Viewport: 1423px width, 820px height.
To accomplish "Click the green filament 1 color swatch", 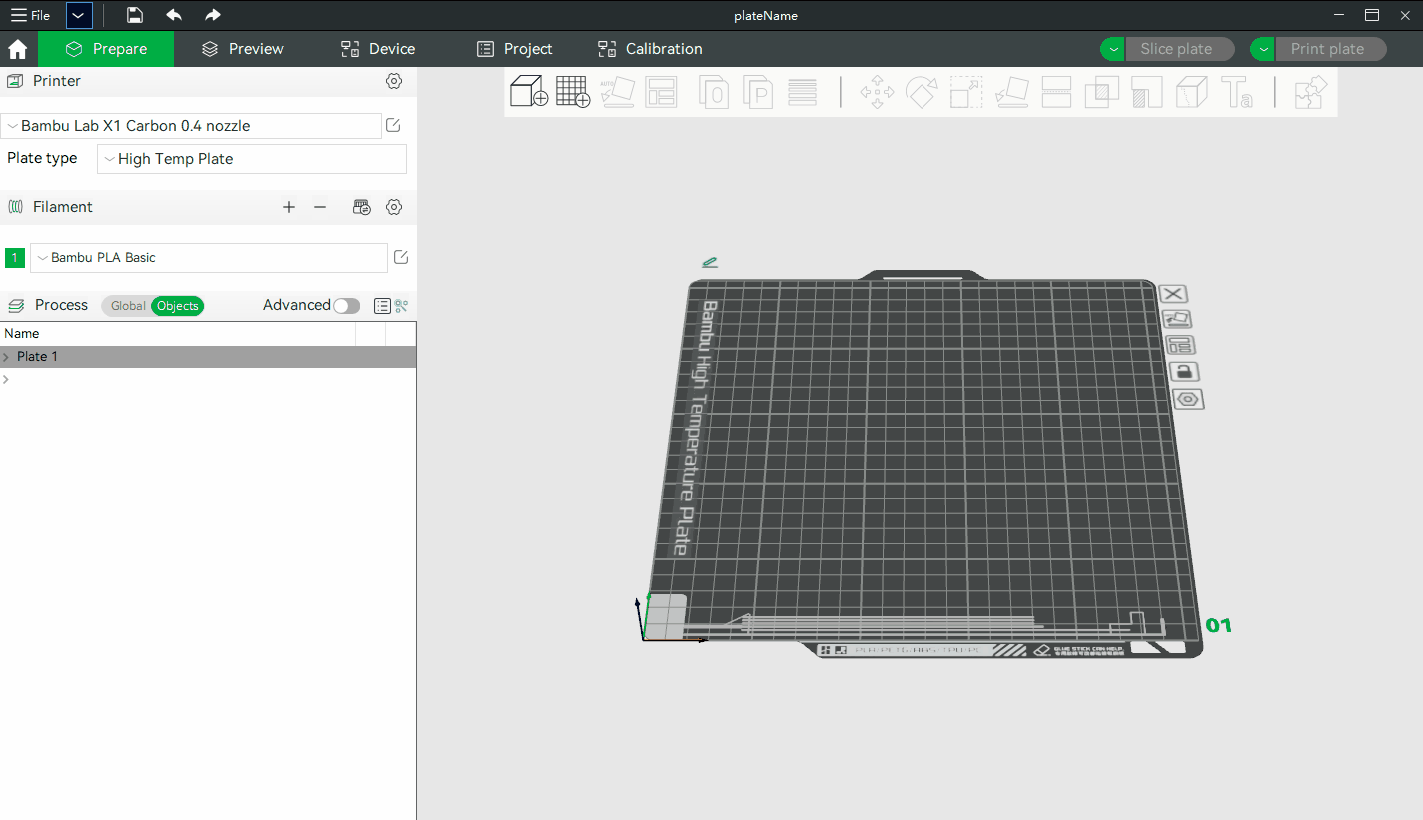I will click(x=15, y=258).
